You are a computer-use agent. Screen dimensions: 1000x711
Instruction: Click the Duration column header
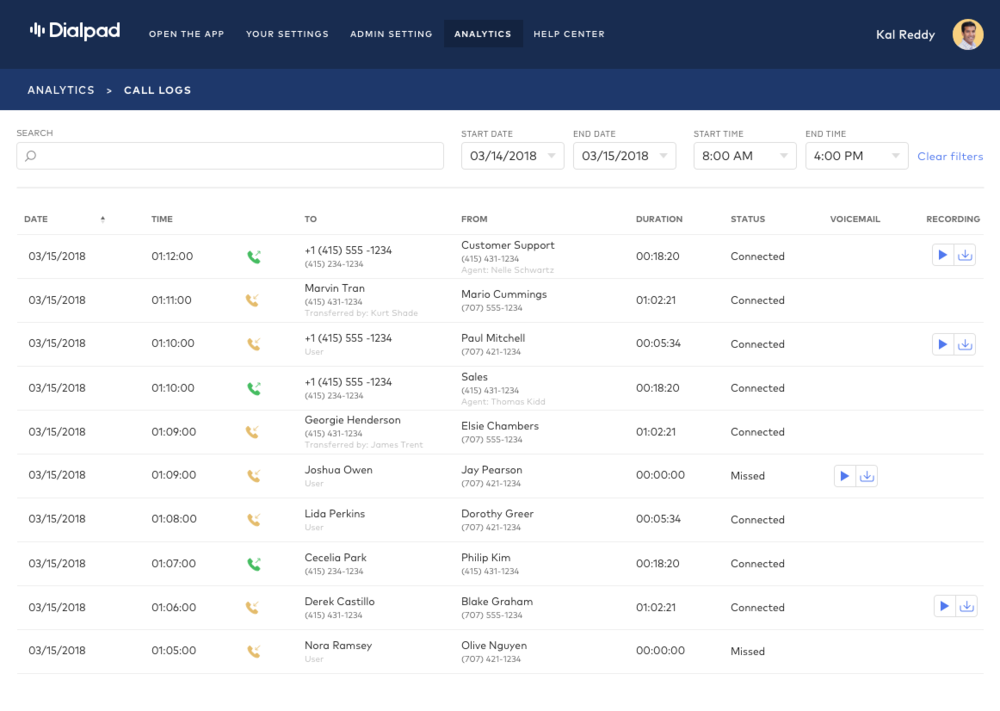659,219
